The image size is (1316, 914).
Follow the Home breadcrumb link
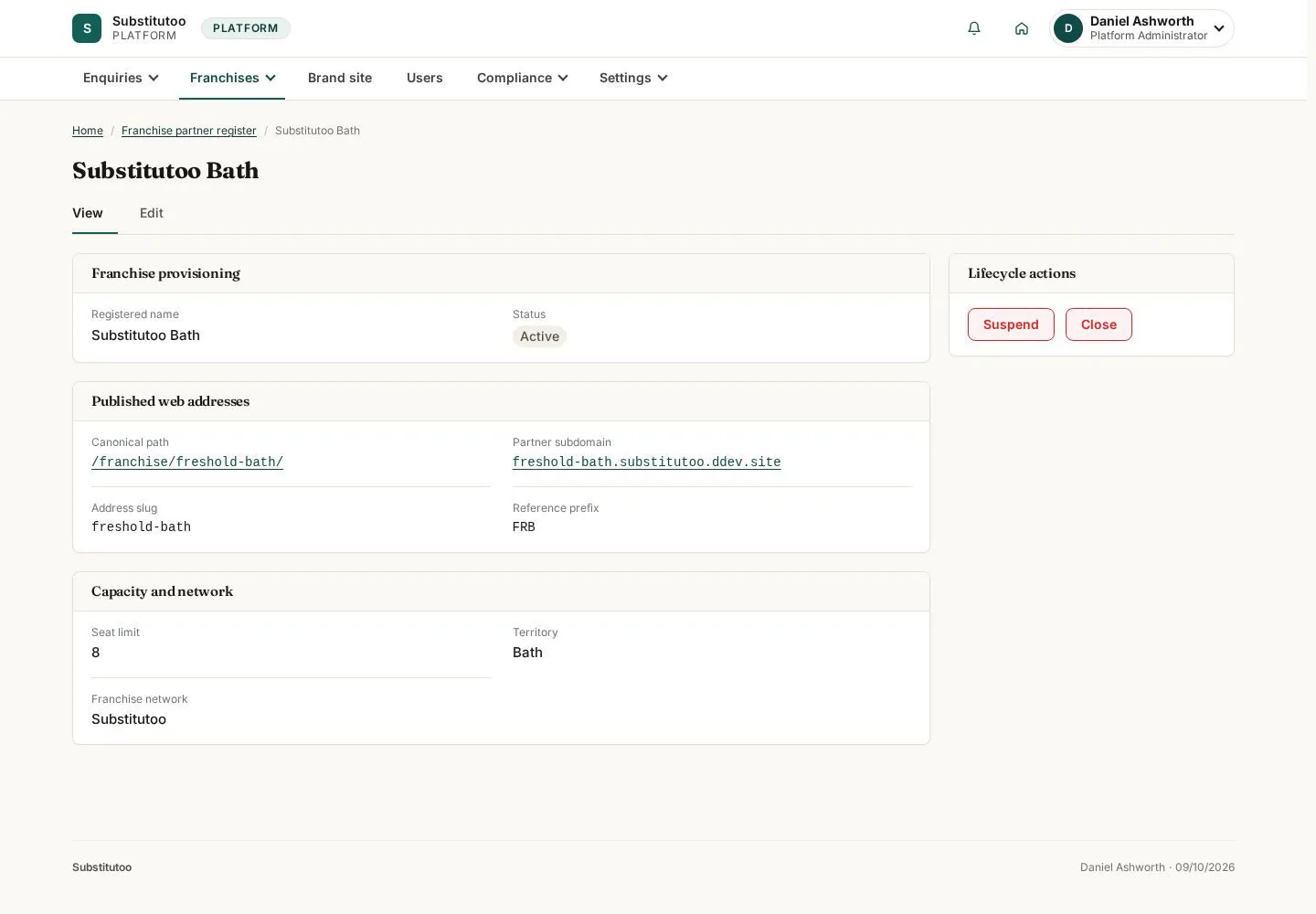(88, 131)
